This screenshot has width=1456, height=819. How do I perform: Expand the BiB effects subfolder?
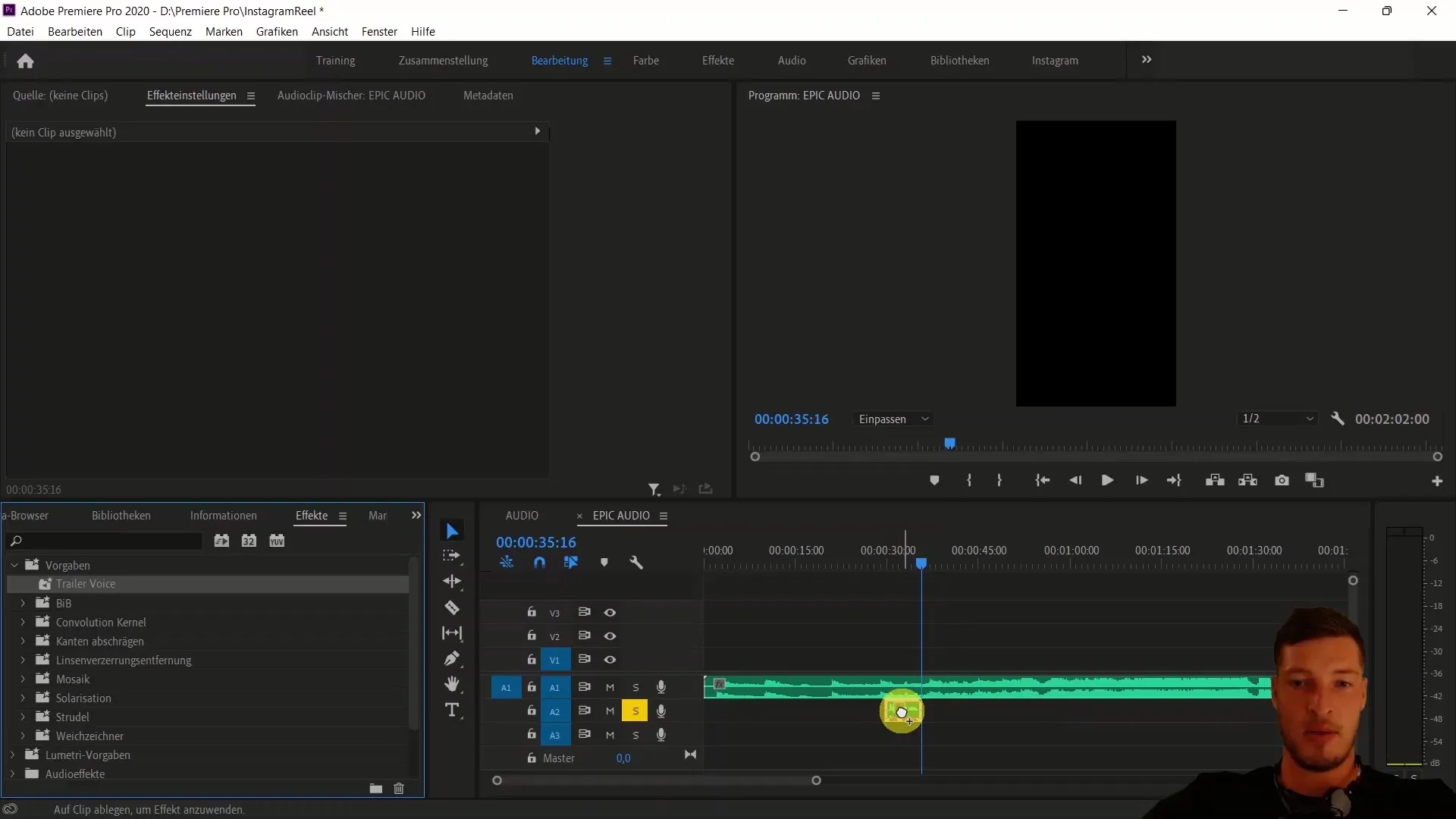[x=22, y=602]
